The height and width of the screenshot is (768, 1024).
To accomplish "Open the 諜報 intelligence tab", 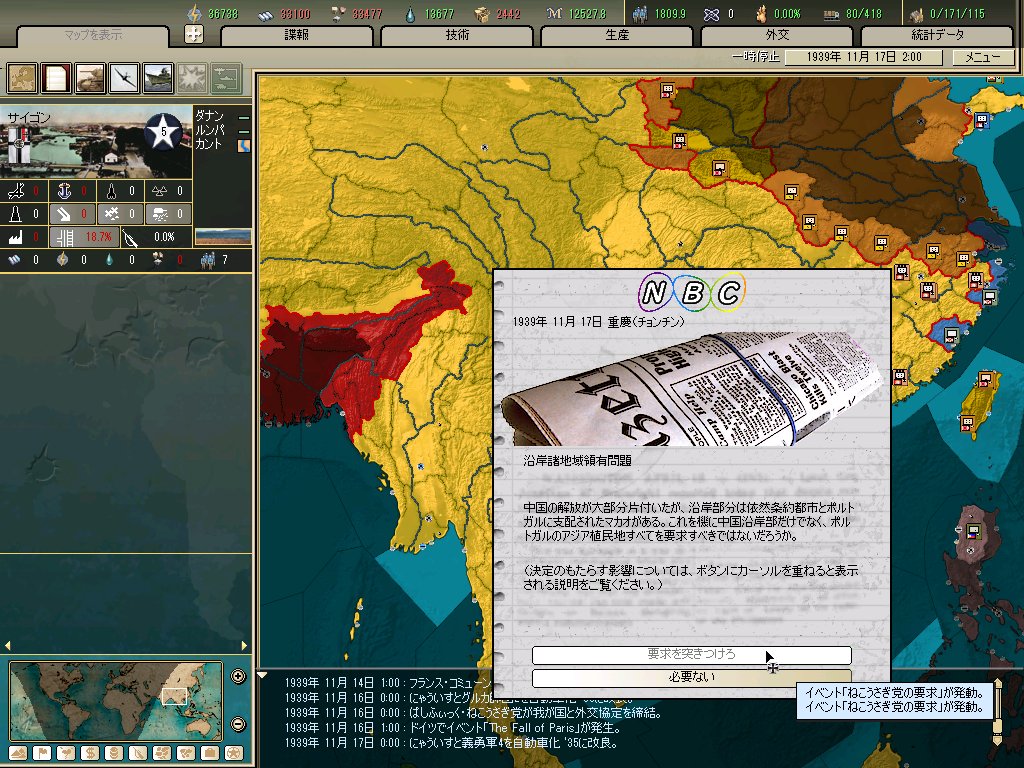I will (x=296, y=35).
